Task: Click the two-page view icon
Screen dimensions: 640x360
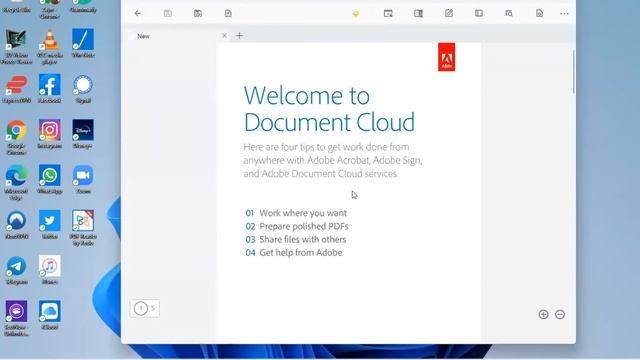Action: tap(418, 13)
